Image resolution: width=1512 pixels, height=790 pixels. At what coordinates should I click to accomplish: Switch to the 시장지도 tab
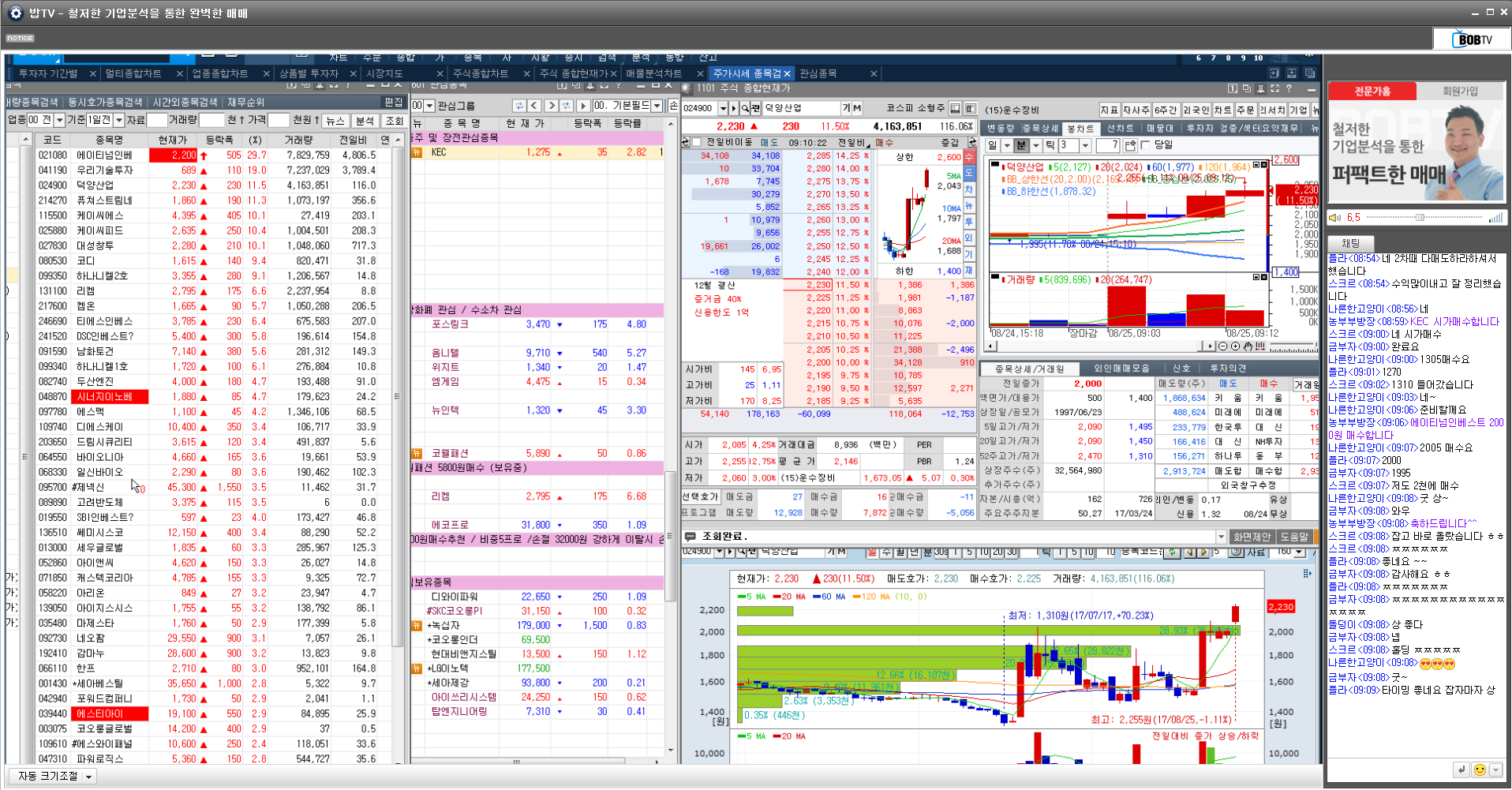click(x=384, y=73)
